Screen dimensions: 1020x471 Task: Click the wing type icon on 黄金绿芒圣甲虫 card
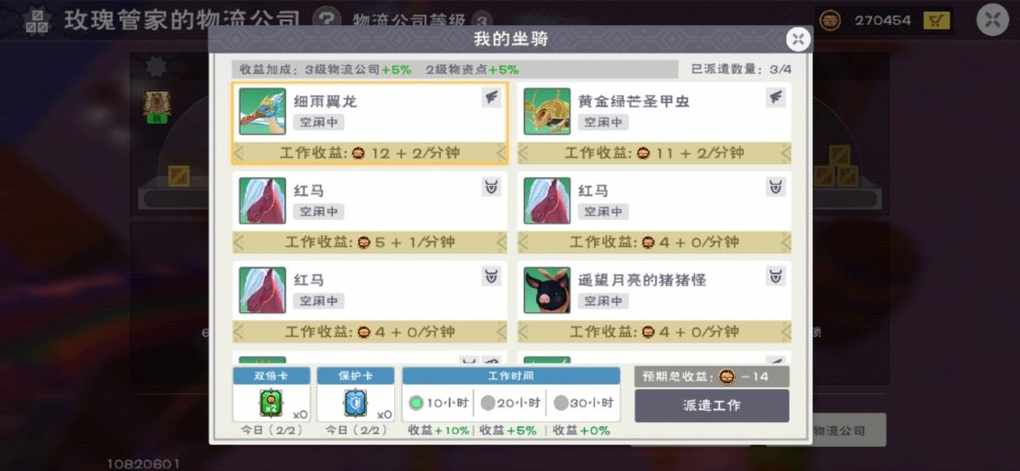point(775,98)
